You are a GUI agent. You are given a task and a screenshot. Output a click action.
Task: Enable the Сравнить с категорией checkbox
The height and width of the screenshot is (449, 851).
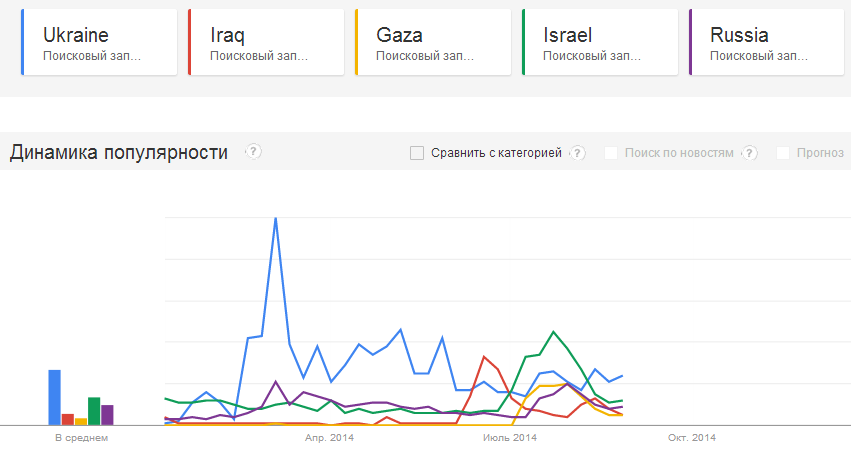tap(417, 153)
